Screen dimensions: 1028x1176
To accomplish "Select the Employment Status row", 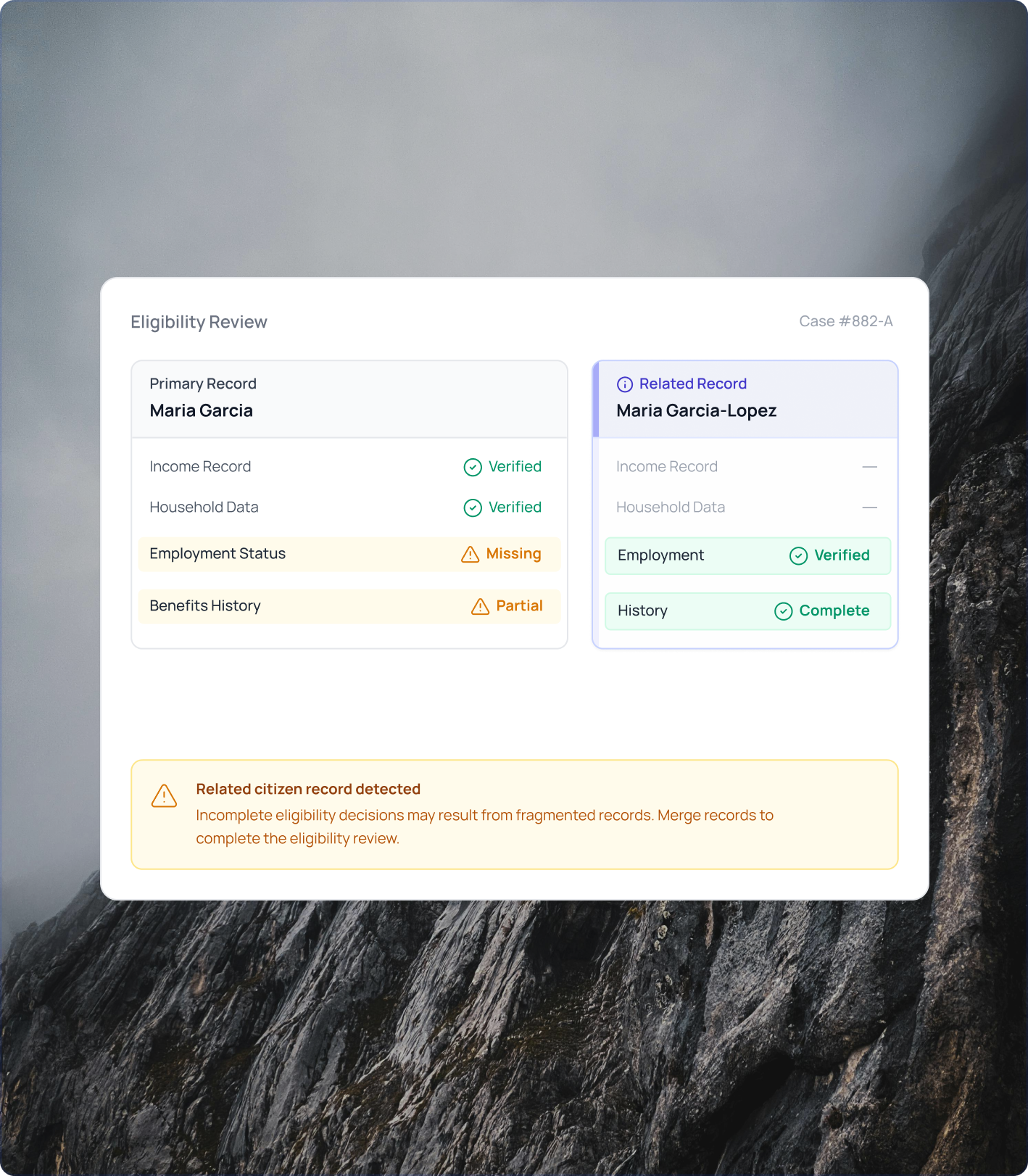I will 349,554.
